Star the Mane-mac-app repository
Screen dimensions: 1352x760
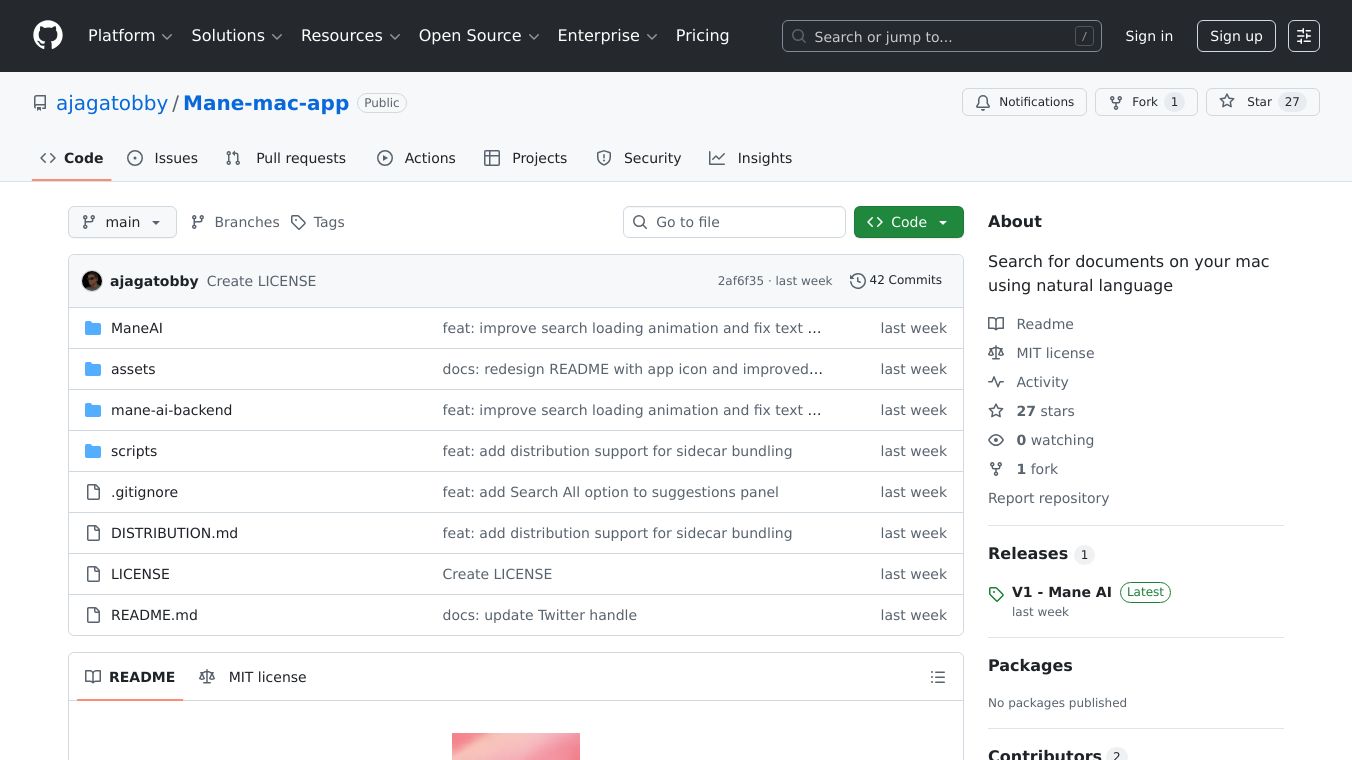pyautogui.click(x=1262, y=102)
